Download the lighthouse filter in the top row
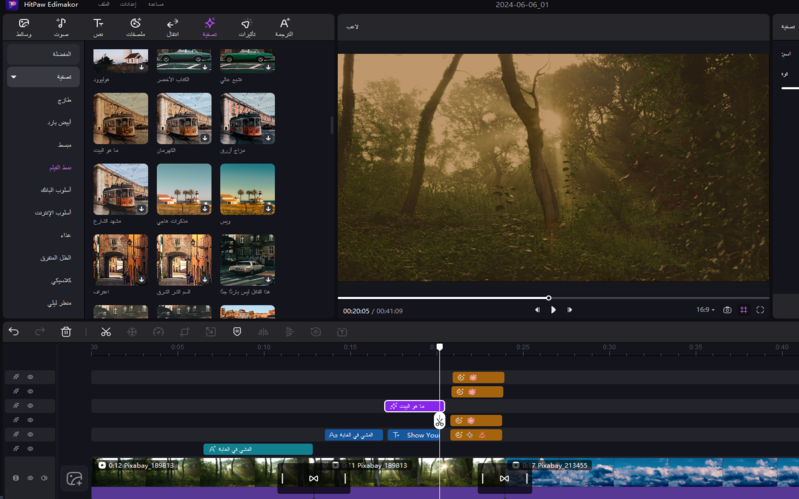Viewport: 799px width, 499px height. [x=142, y=67]
